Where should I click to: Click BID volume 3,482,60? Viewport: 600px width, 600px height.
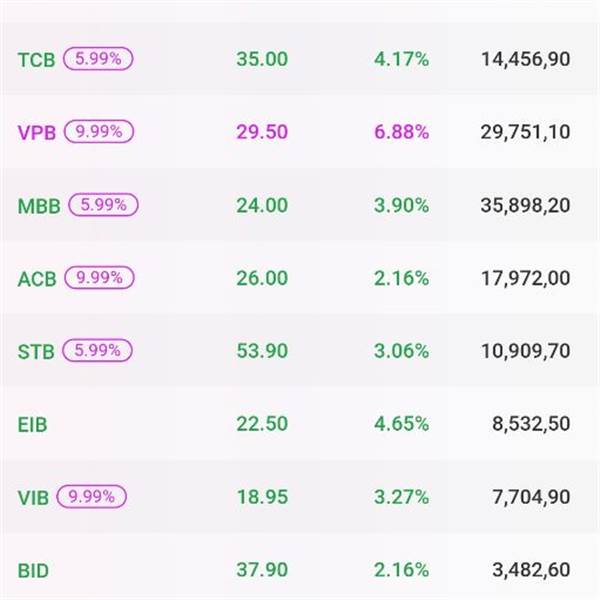click(531, 571)
